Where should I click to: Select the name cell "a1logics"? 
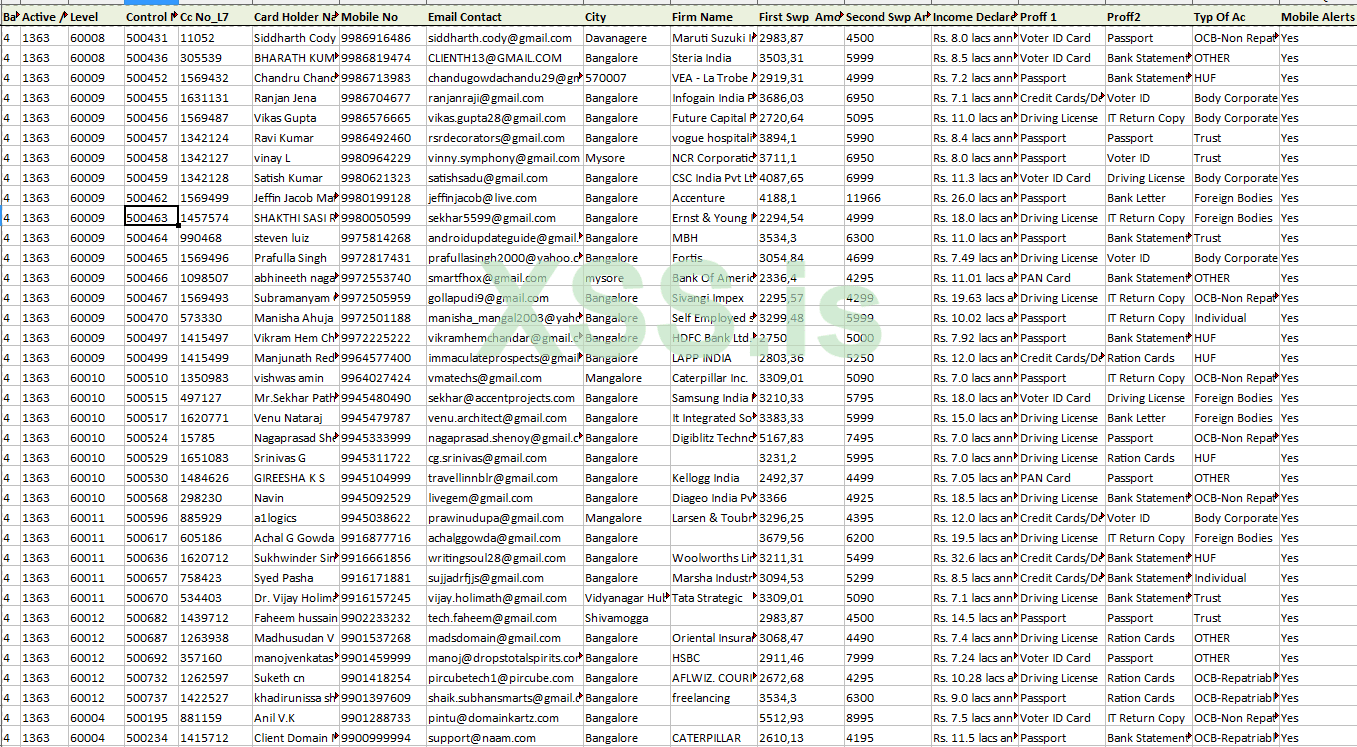[x=295, y=518]
